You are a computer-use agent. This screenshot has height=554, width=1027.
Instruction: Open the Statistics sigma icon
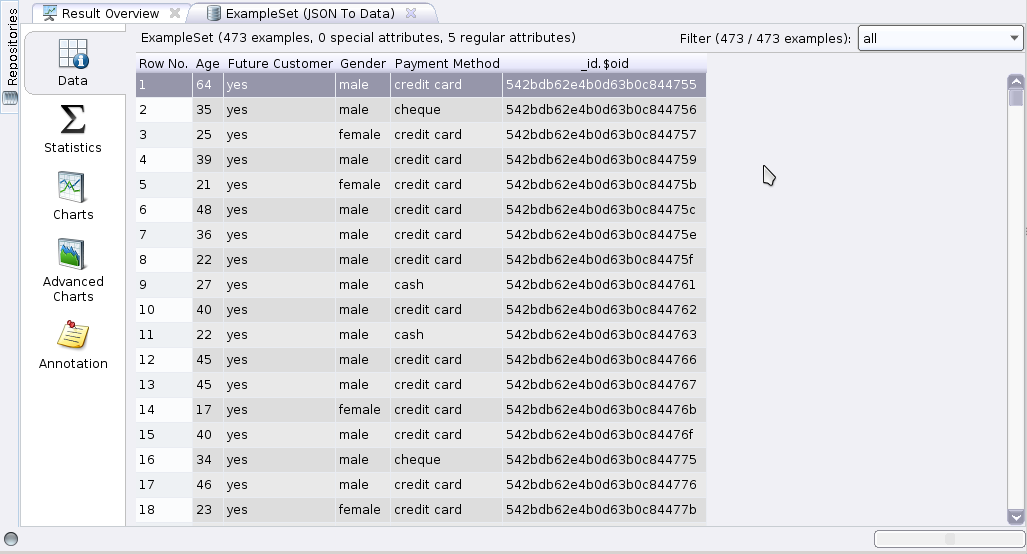click(x=73, y=120)
